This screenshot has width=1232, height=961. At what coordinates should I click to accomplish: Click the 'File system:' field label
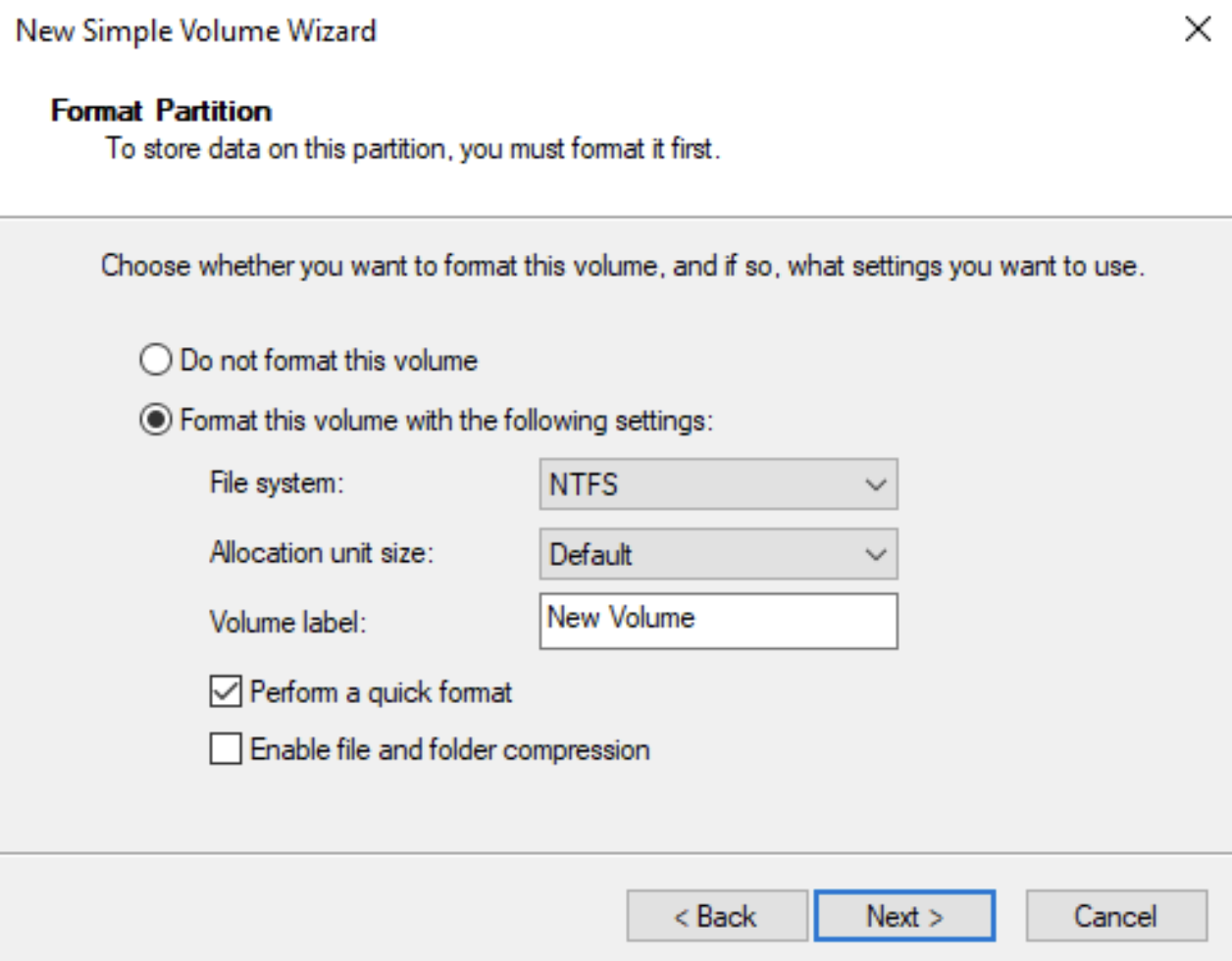[x=277, y=483]
